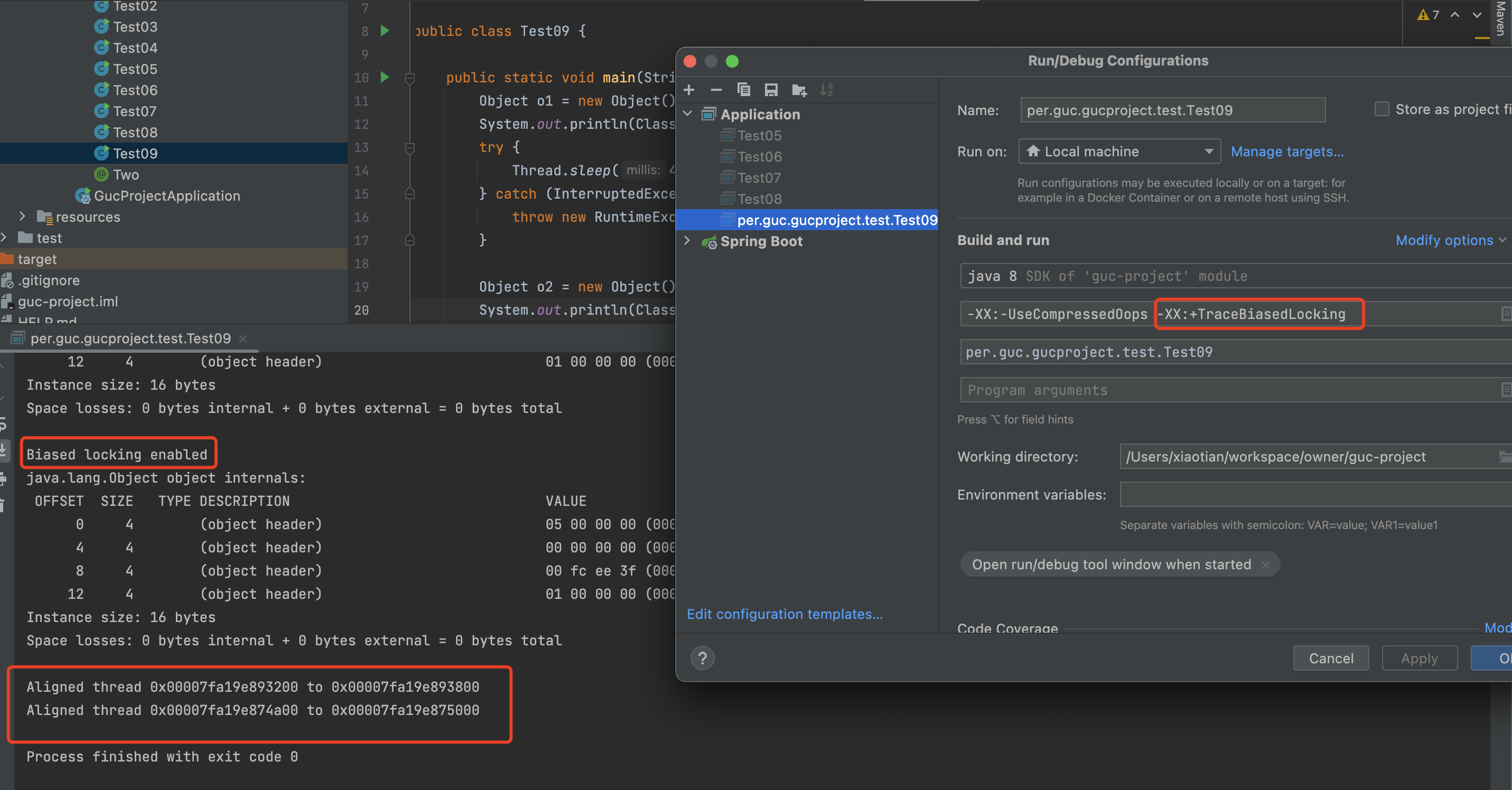The height and width of the screenshot is (790, 1512).
Task: Enable Store as project file checkbox
Action: (1382, 109)
